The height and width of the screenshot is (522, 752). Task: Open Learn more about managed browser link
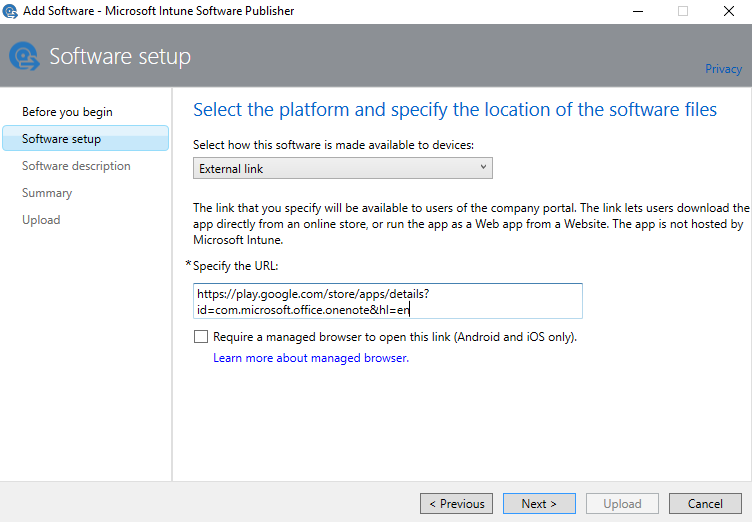point(311,358)
